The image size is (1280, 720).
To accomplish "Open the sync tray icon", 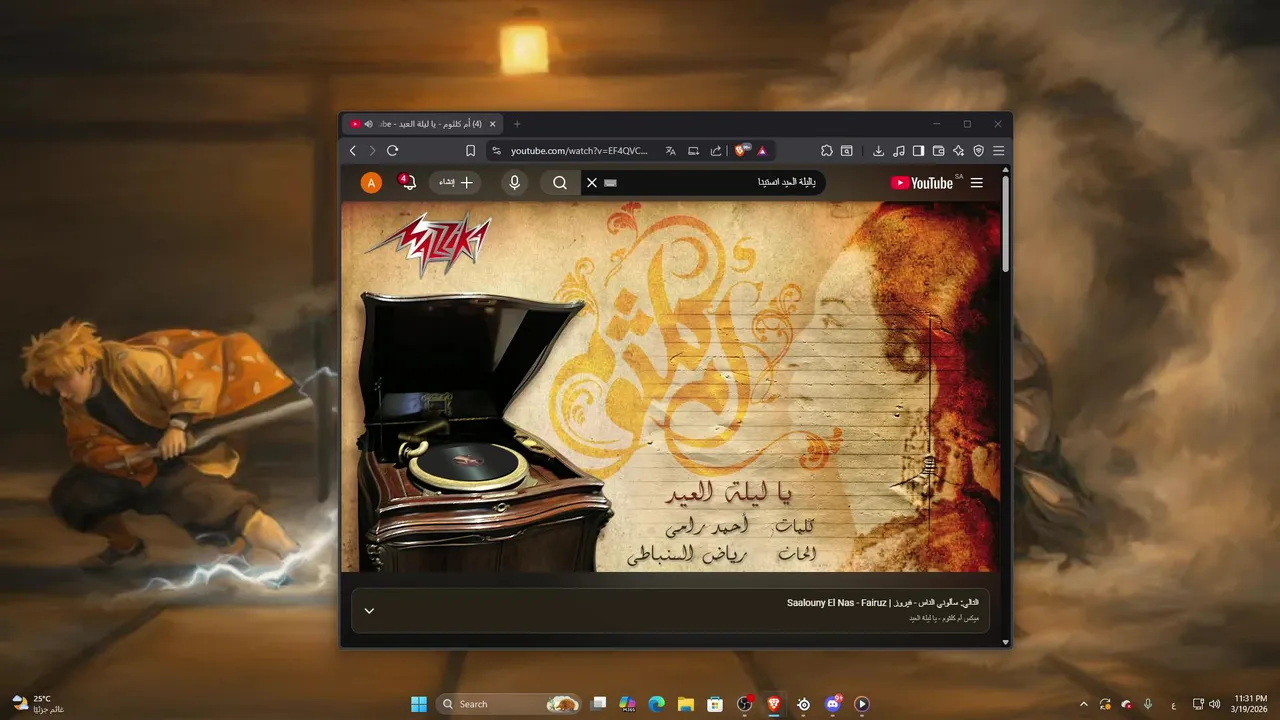I will 1105,704.
